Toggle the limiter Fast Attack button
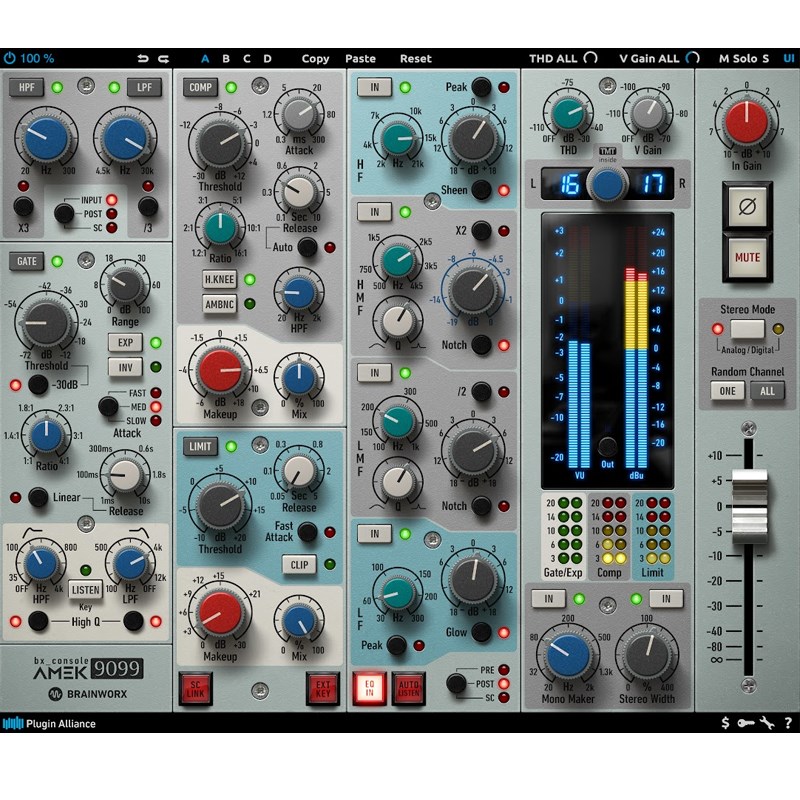800x800 pixels. 307,532
